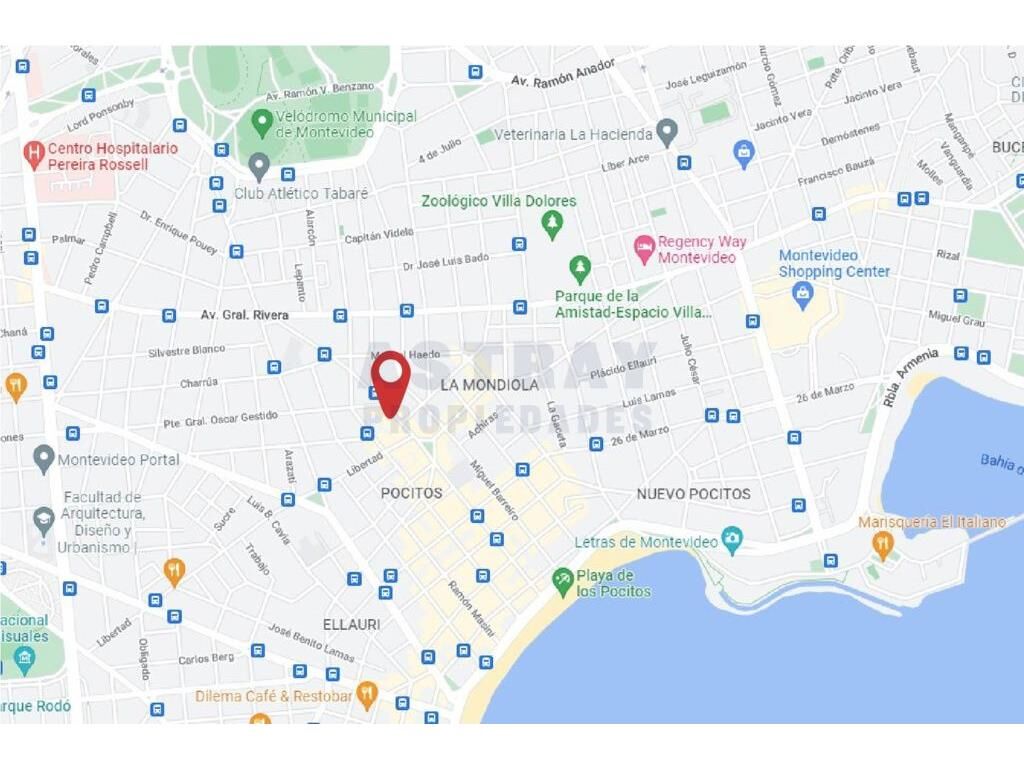The image size is (1024, 769).
Task: Open the Marisquería El Italiano restaurant icon
Action: [x=883, y=546]
